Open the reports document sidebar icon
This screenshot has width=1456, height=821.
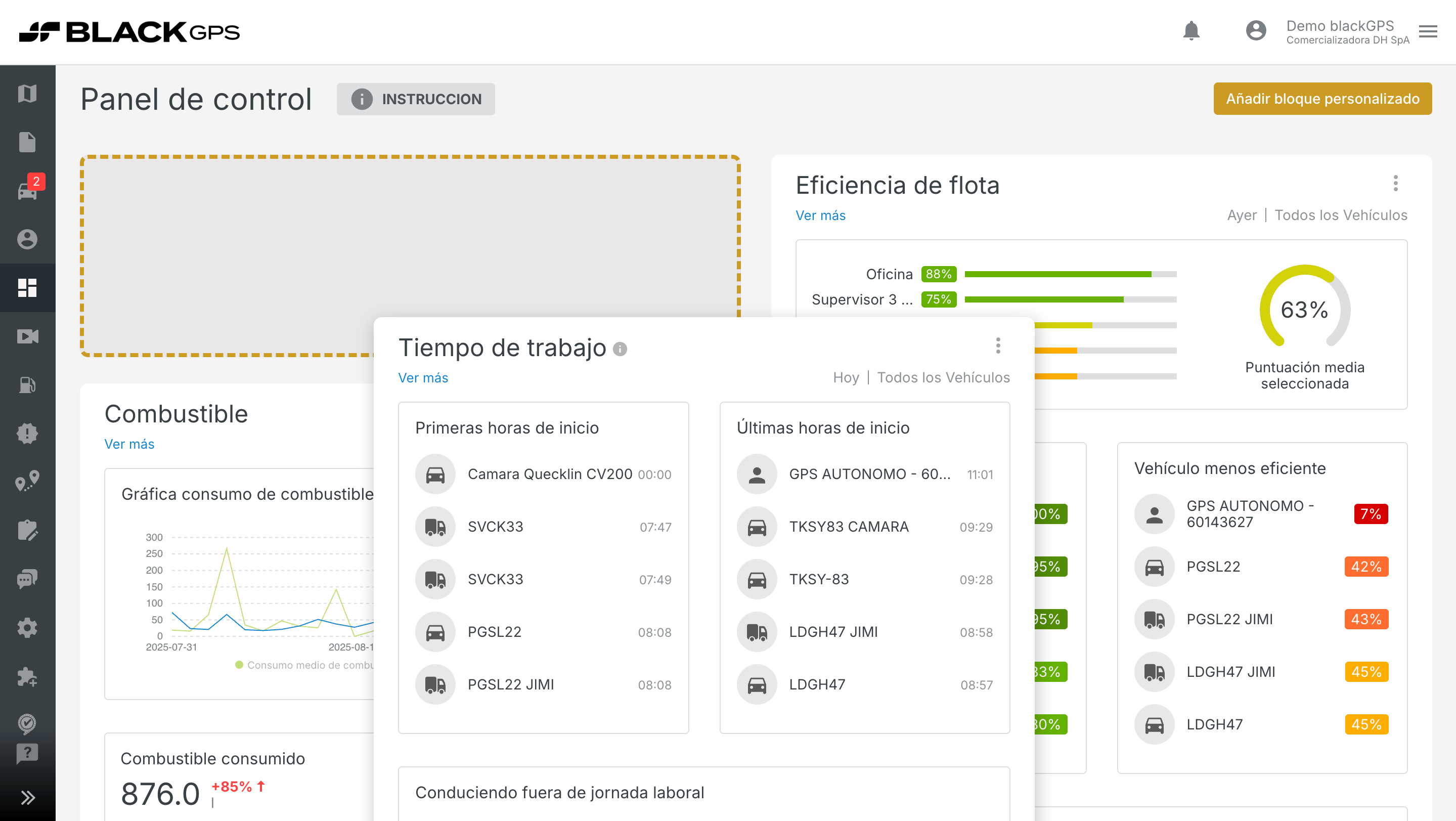pyautogui.click(x=27, y=142)
